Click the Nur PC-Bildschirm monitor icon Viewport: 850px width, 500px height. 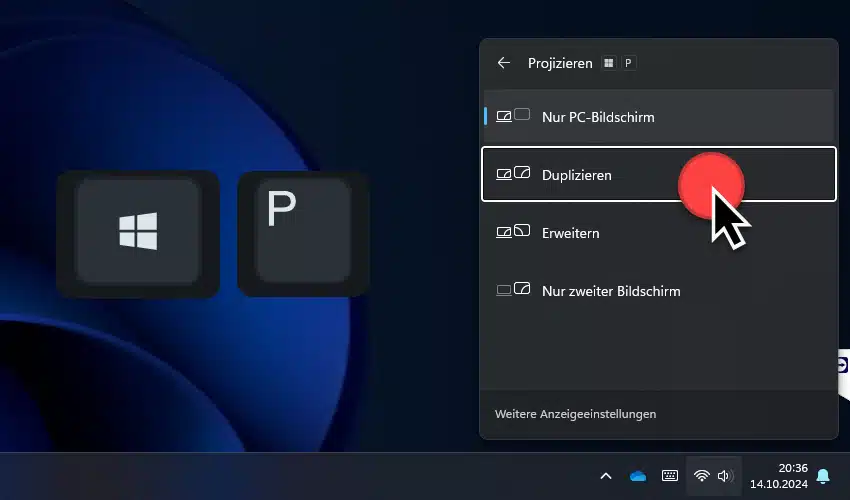513,116
